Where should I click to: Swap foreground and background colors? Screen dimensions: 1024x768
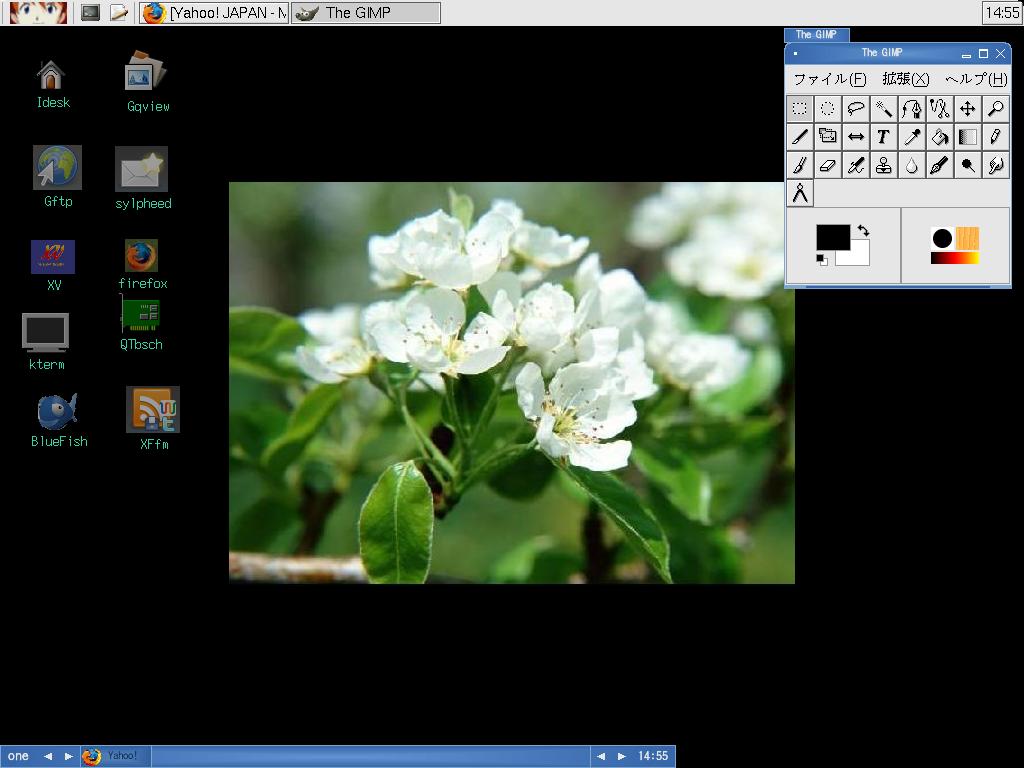[863, 231]
